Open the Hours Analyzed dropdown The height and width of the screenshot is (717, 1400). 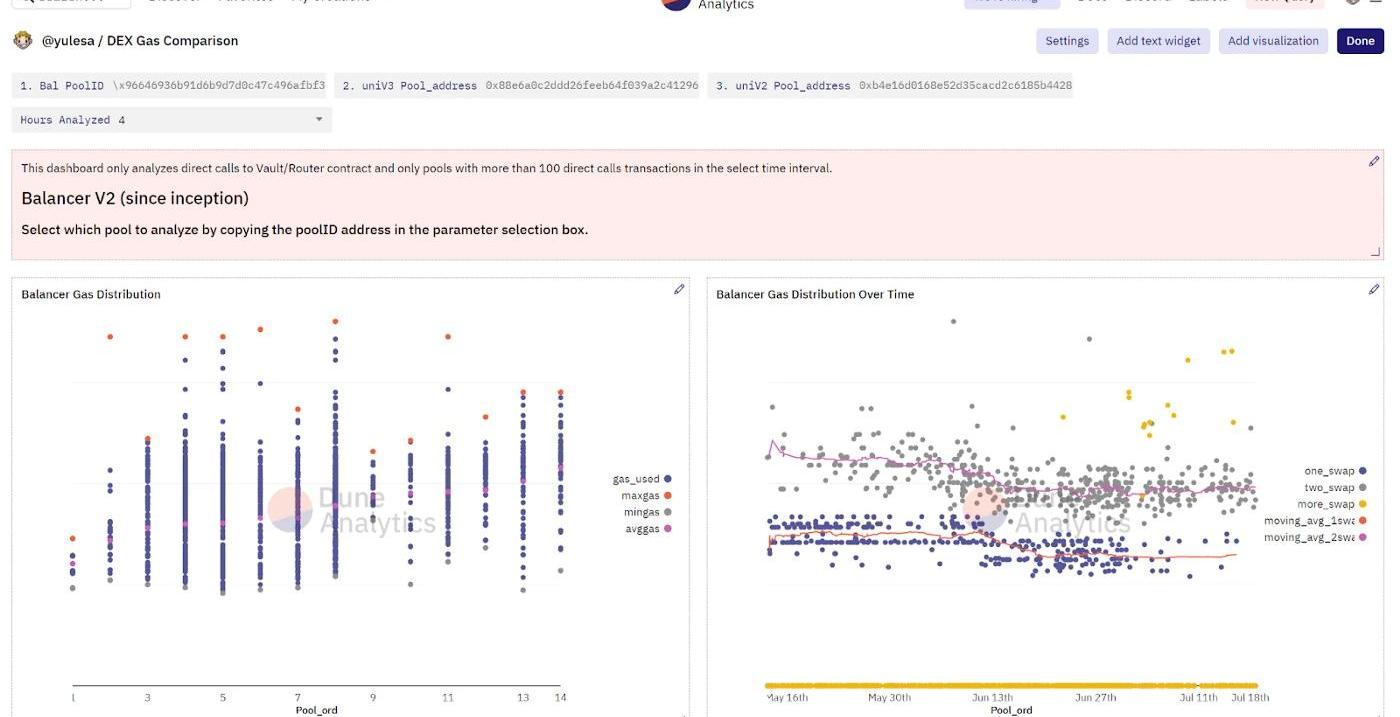(x=172, y=120)
